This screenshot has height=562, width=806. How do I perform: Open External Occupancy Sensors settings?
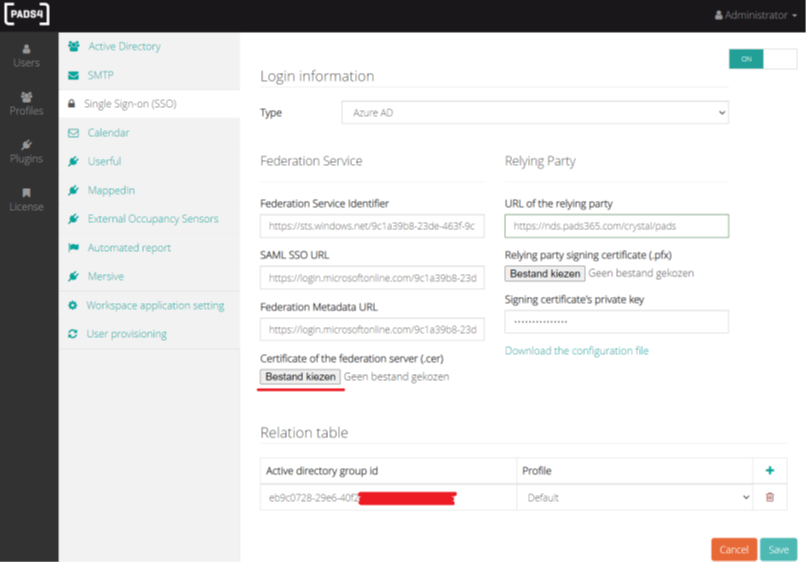coord(153,219)
